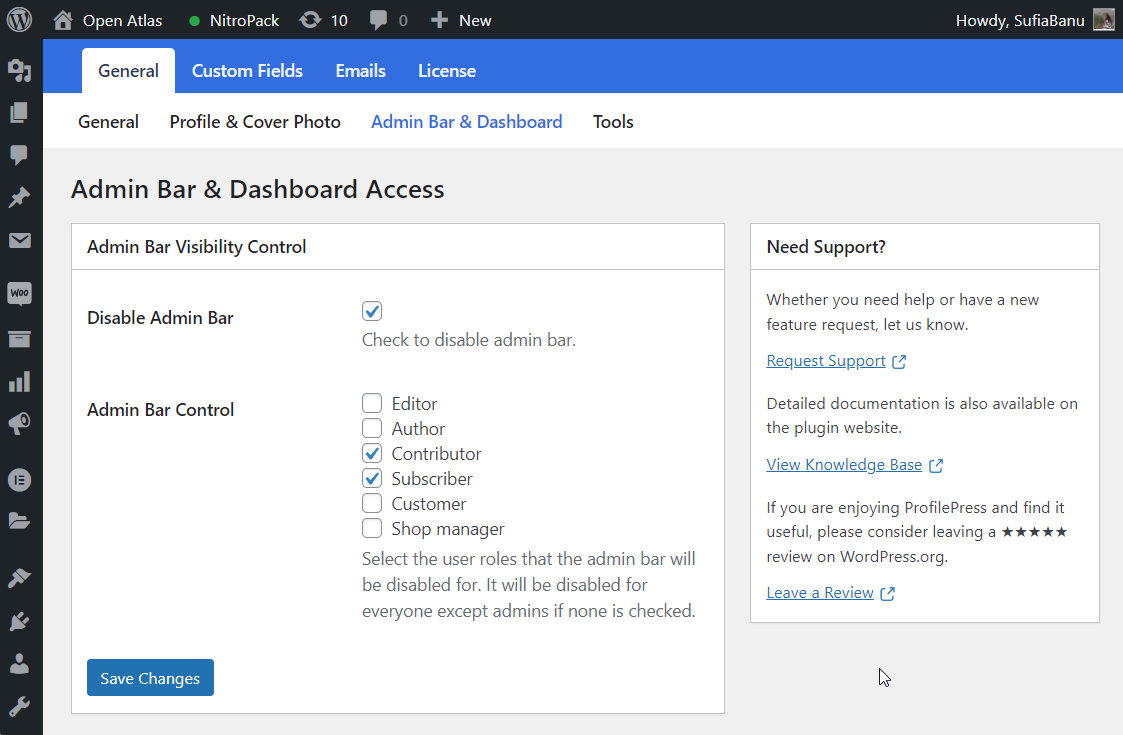Open Products archive box sidebar icon
This screenshot has height=735, width=1123.
[x=19, y=339]
